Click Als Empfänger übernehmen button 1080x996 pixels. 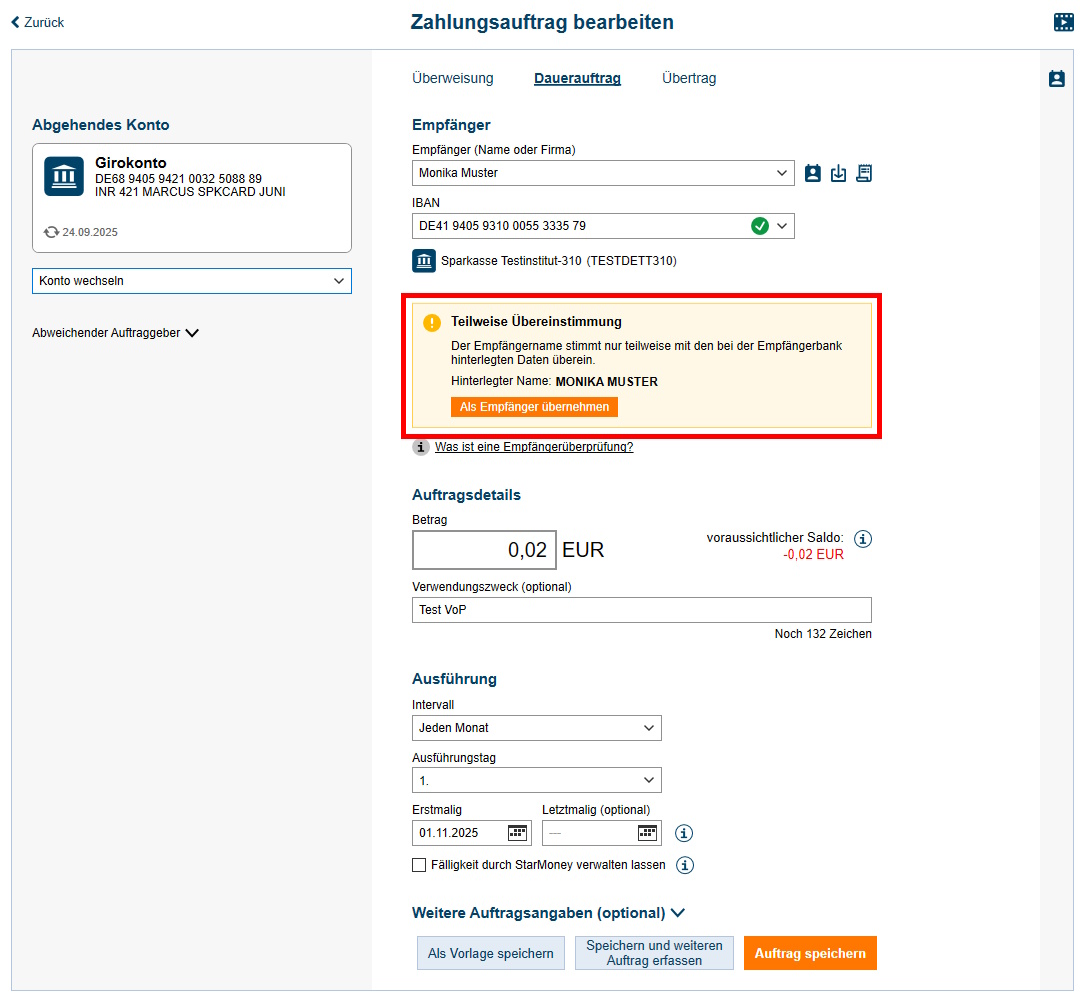[x=534, y=407]
